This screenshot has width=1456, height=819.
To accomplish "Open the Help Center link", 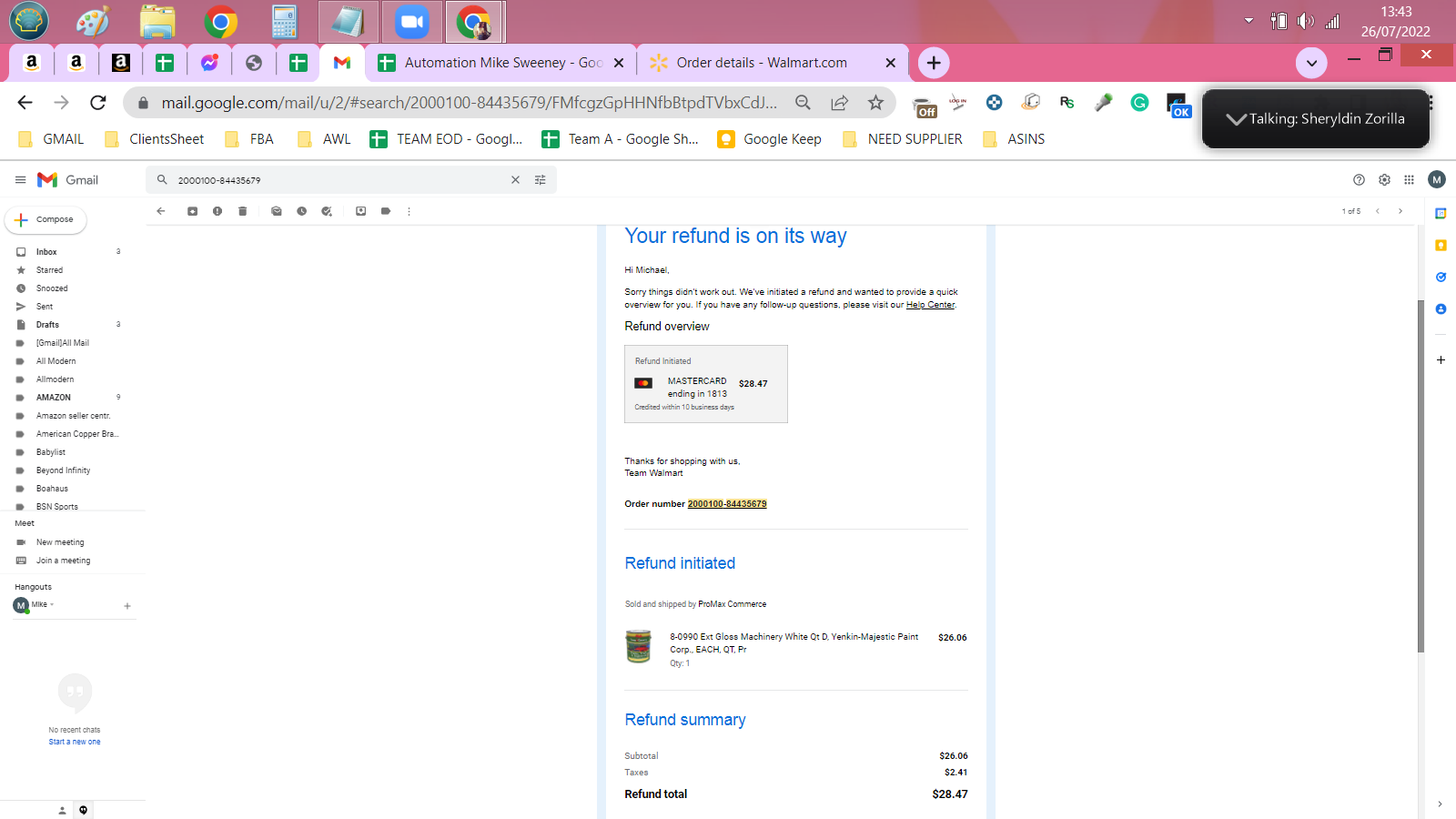I will tap(930, 305).
